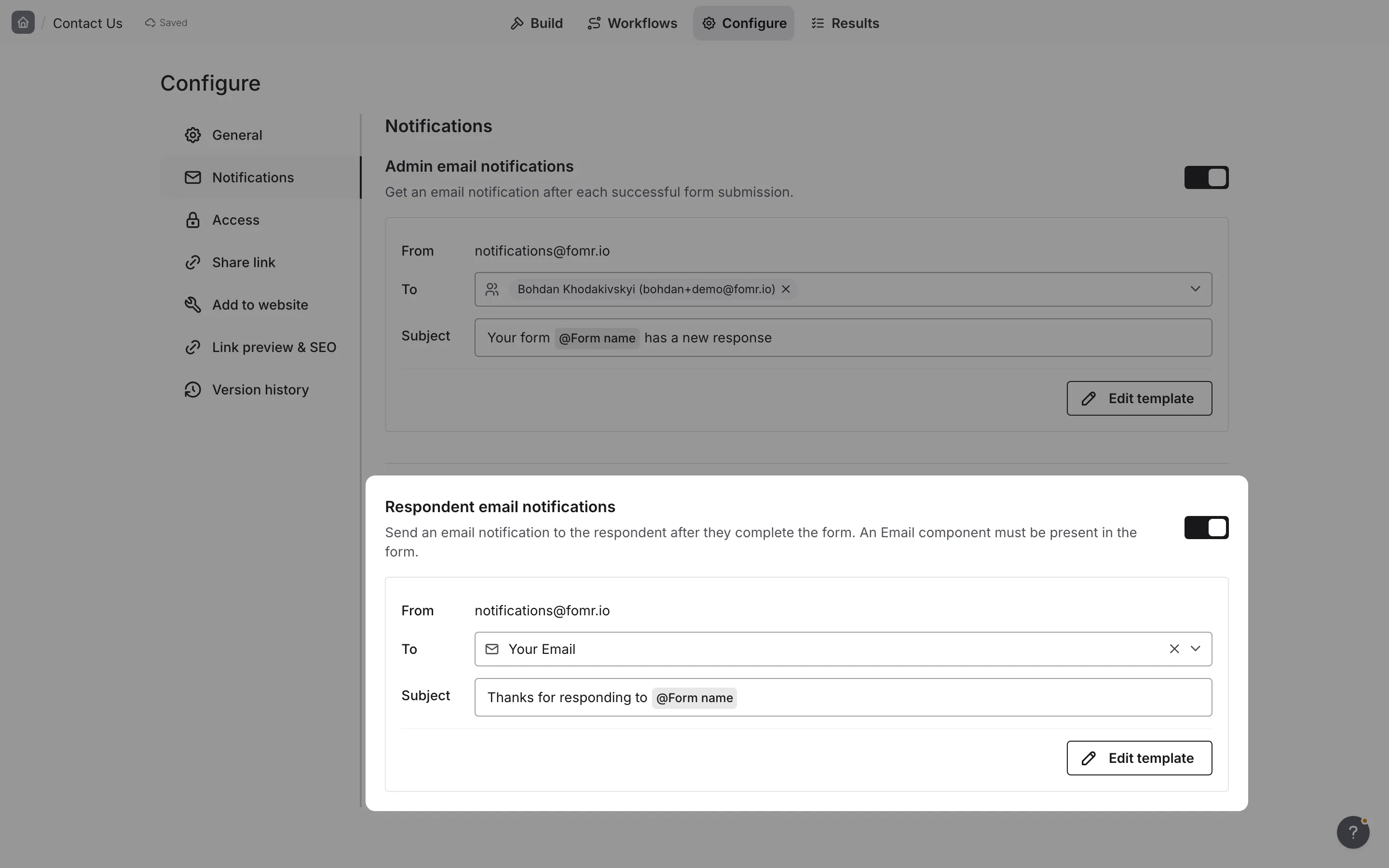Screen dimensions: 1389x868
Task: Click the Bohdan Khodakivskyi recipient name
Action: click(646, 289)
